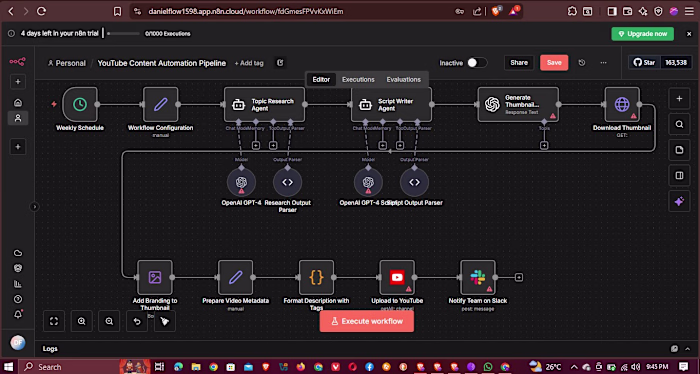Click the workflow name YouTube Content Automation Pipeline
This screenshot has width=700, height=374.
(x=162, y=63)
